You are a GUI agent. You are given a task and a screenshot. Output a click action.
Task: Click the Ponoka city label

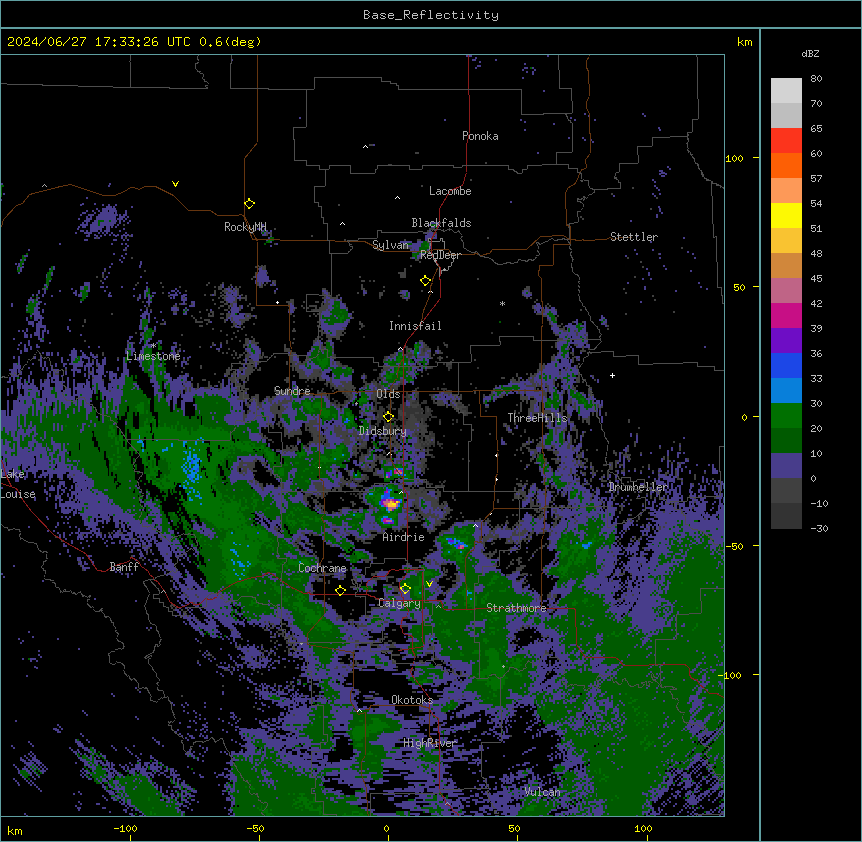pyautogui.click(x=480, y=136)
